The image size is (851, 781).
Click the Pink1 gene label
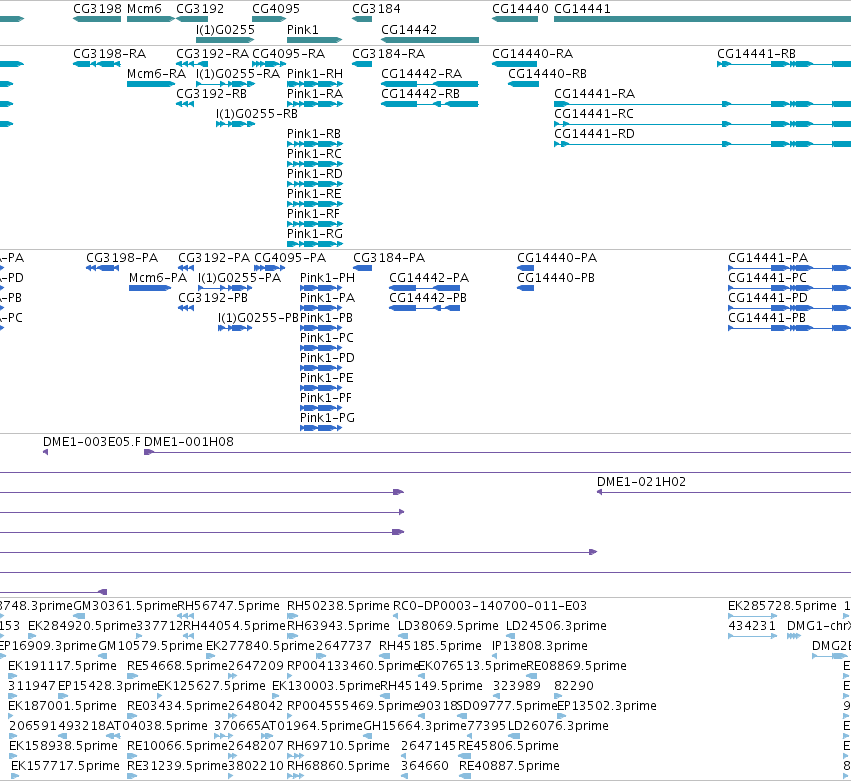(302, 29)
